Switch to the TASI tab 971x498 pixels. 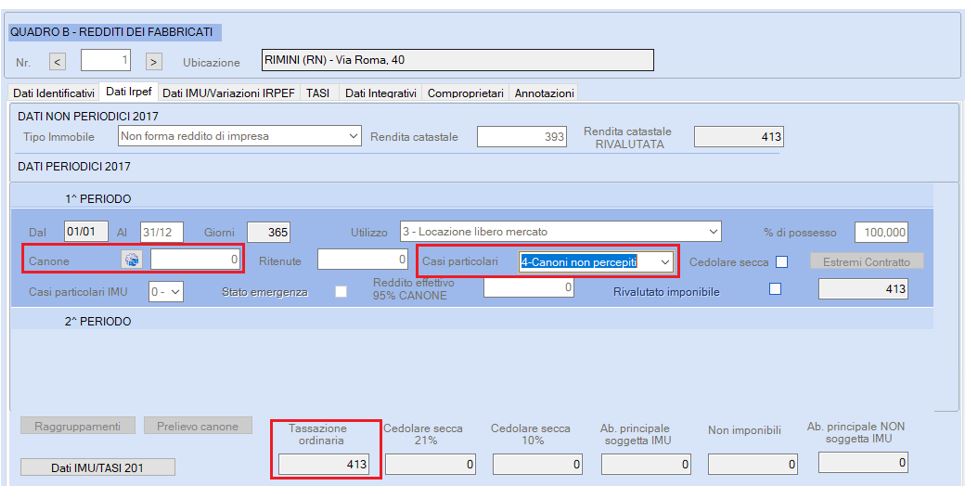[x=318, y=93]
